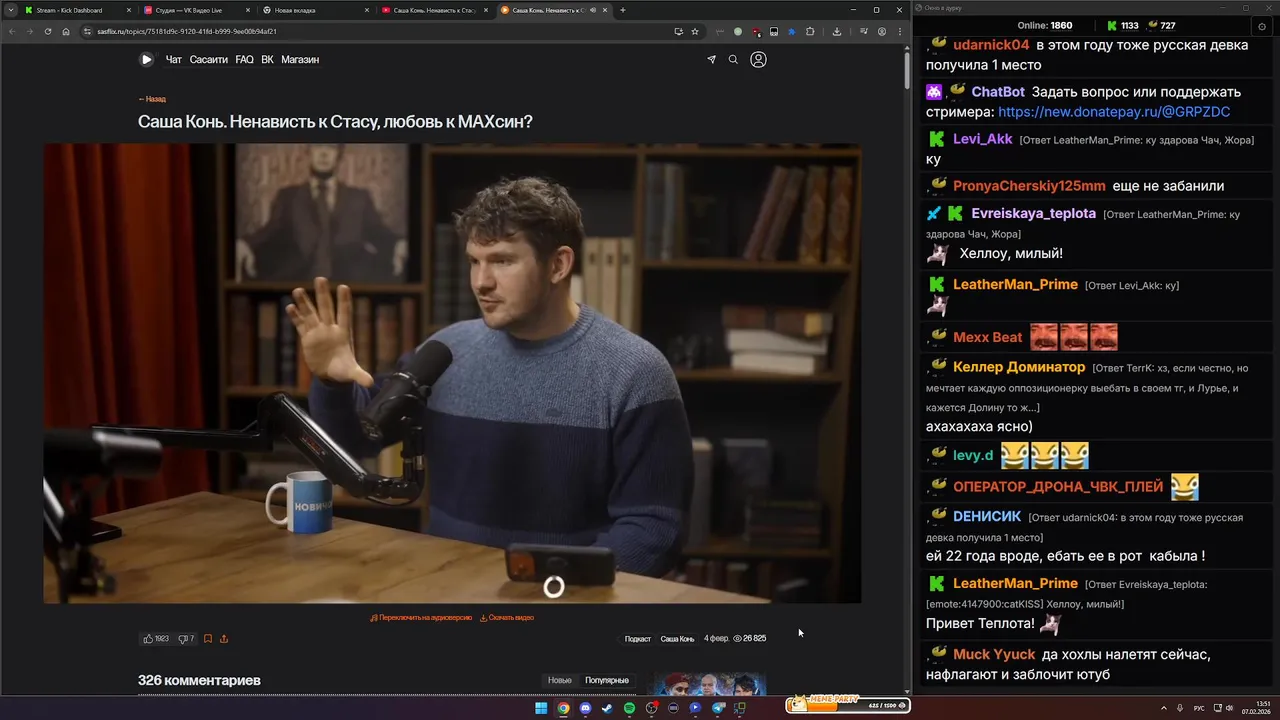Click the browser forward arrow
Viewport: 1280px width, 720px height.
point(30,31)
